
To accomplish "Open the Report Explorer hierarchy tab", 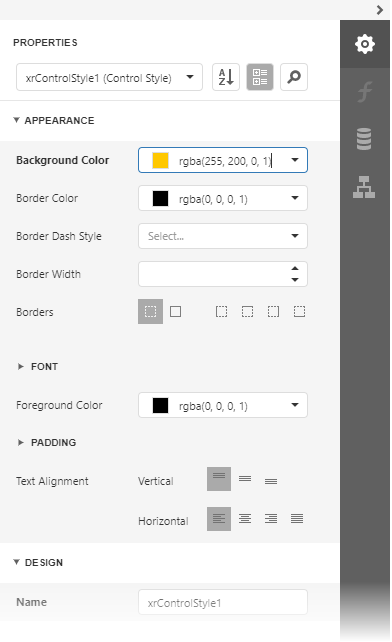I will 364,187.
